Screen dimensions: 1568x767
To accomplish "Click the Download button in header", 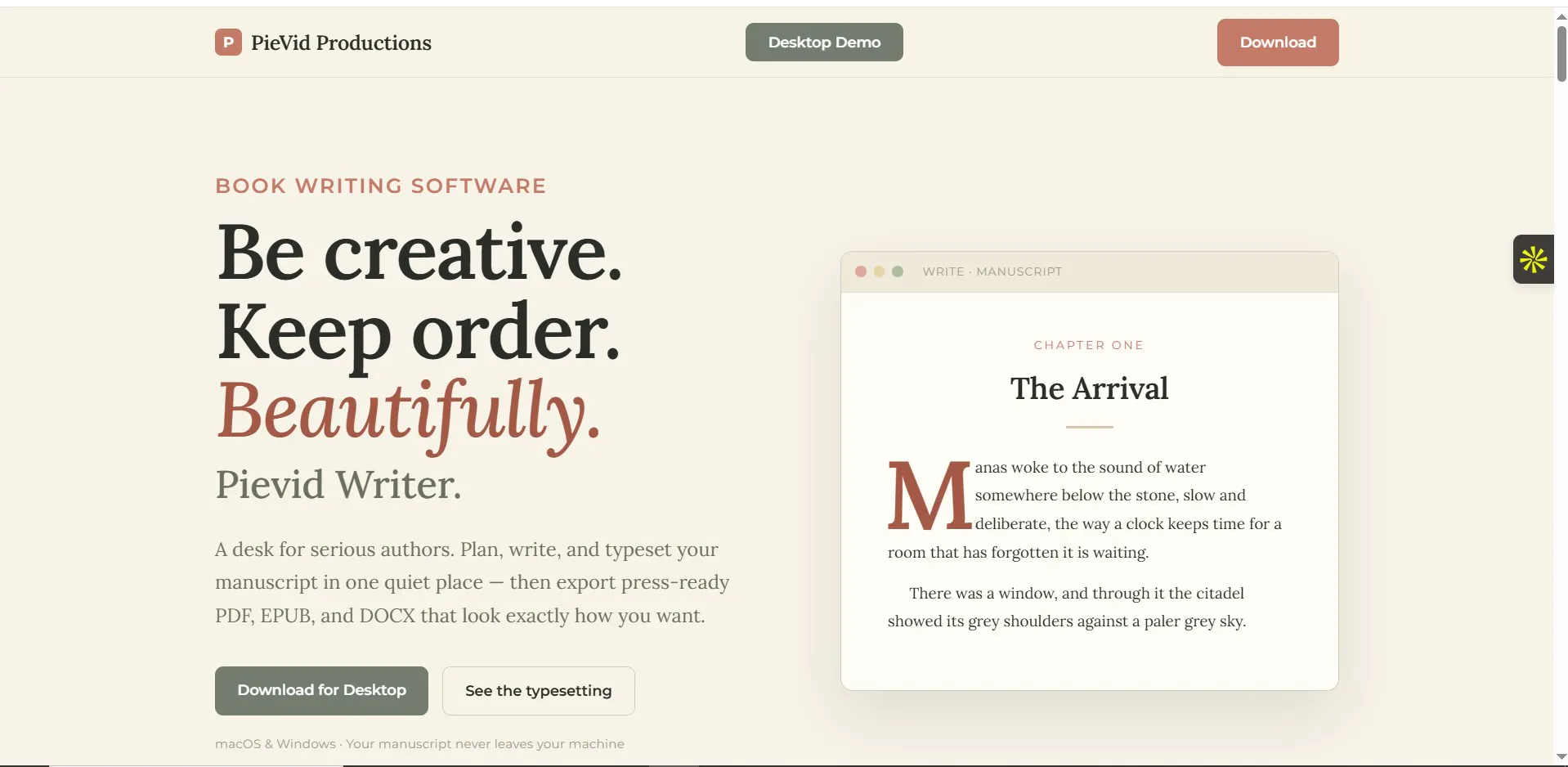I will pyautogui.click(x=1278, y=43).
